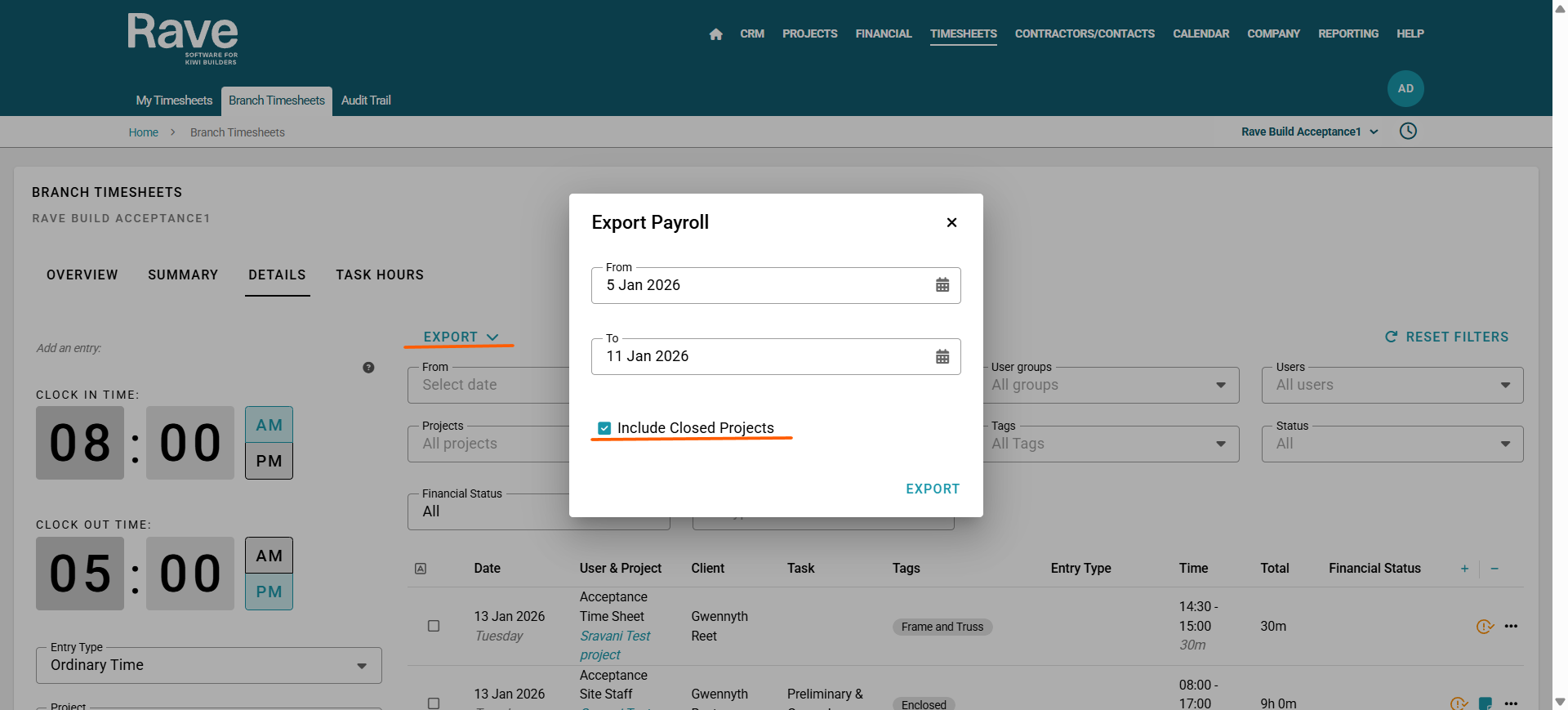Set clock out time to PM
1568x710 pixels.
[x=269, y=592]
